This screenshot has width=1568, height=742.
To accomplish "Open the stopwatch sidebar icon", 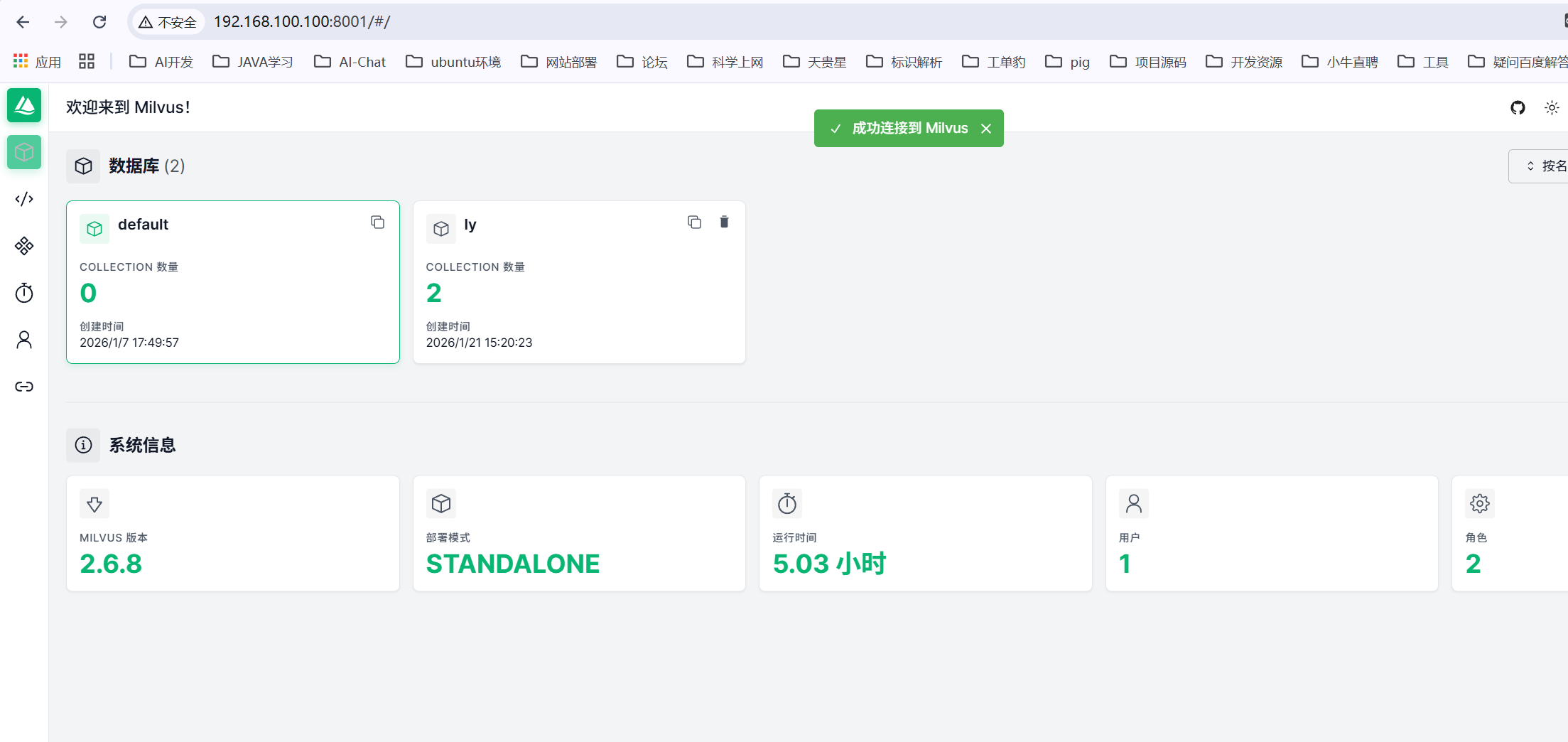I will (24, 293).
